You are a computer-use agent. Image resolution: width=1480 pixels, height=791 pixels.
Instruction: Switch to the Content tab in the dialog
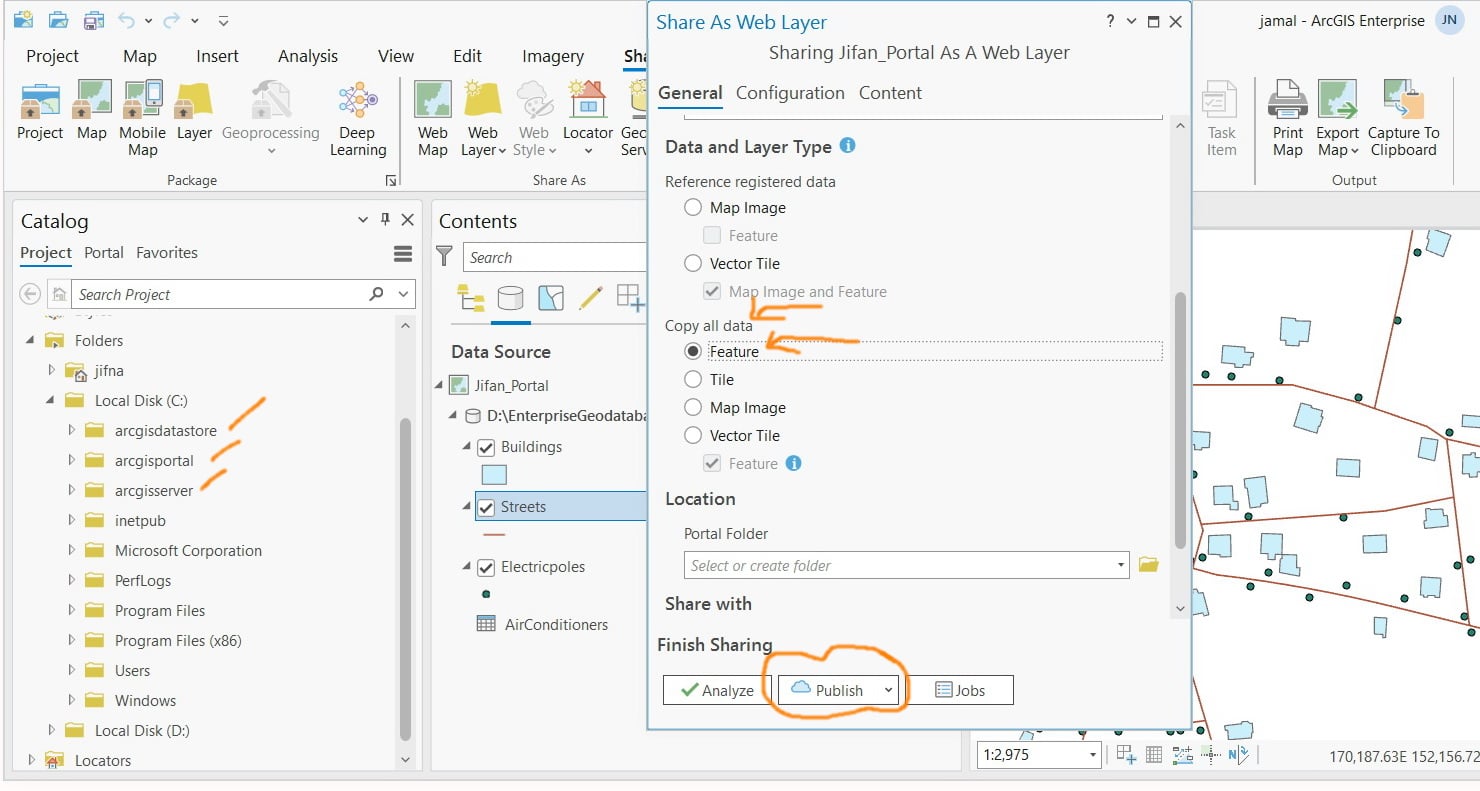coord(890,93)
